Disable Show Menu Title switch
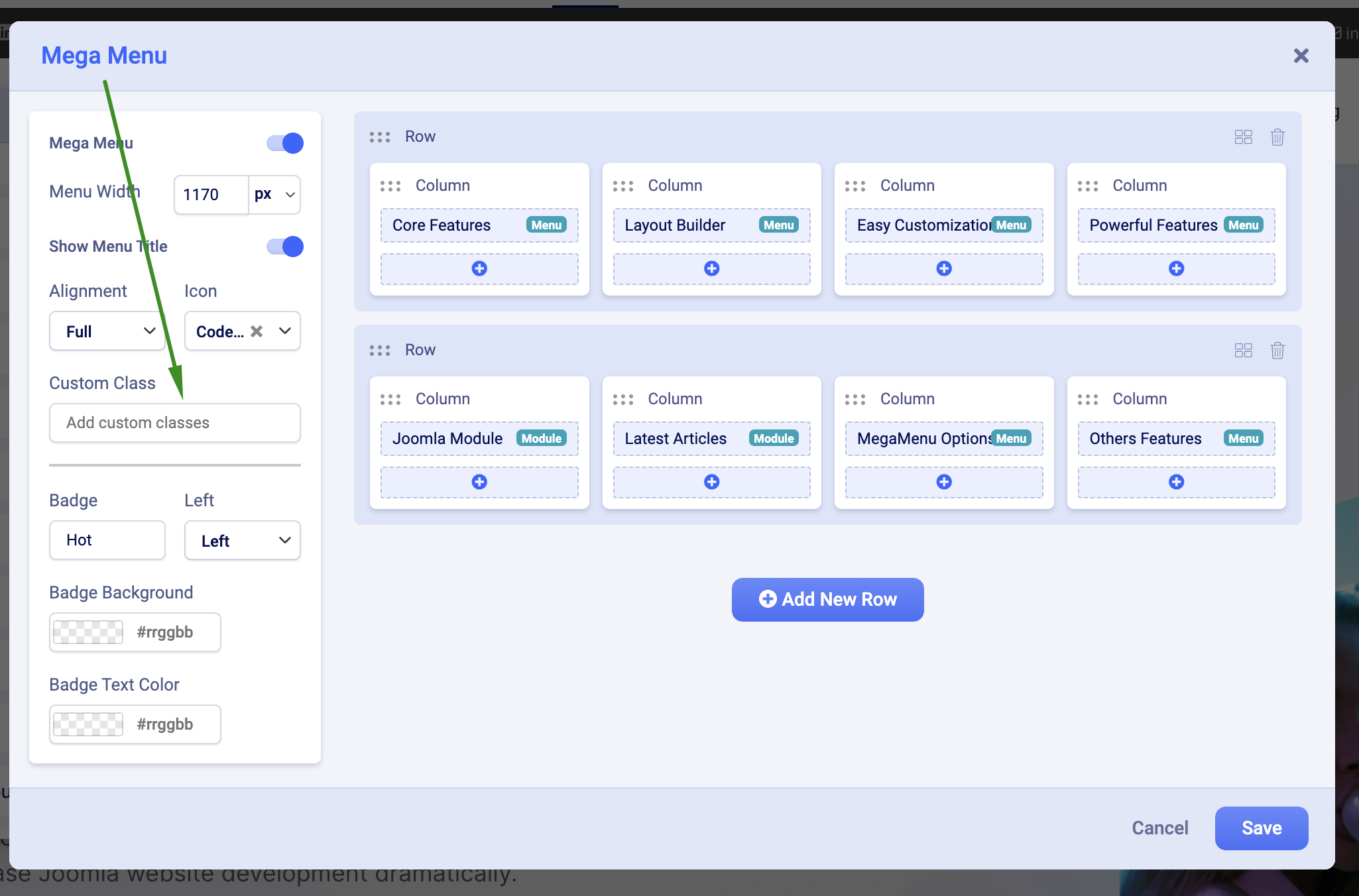1359x896 pixels. (x=285, y=247)
